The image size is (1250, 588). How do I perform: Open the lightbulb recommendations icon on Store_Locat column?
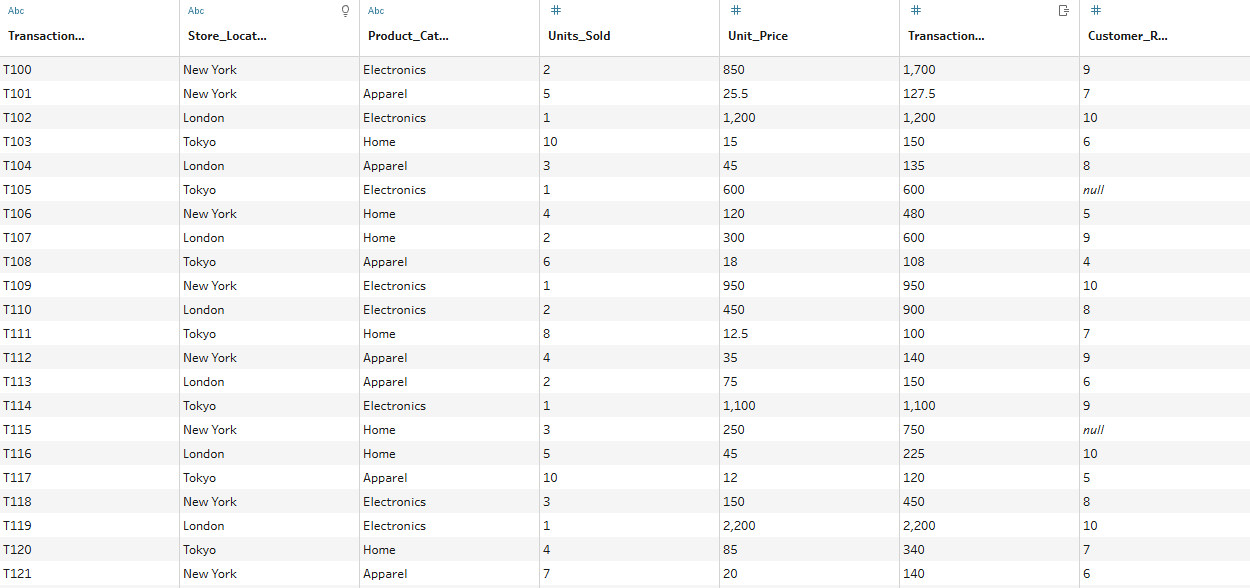(x=346, y=11)
